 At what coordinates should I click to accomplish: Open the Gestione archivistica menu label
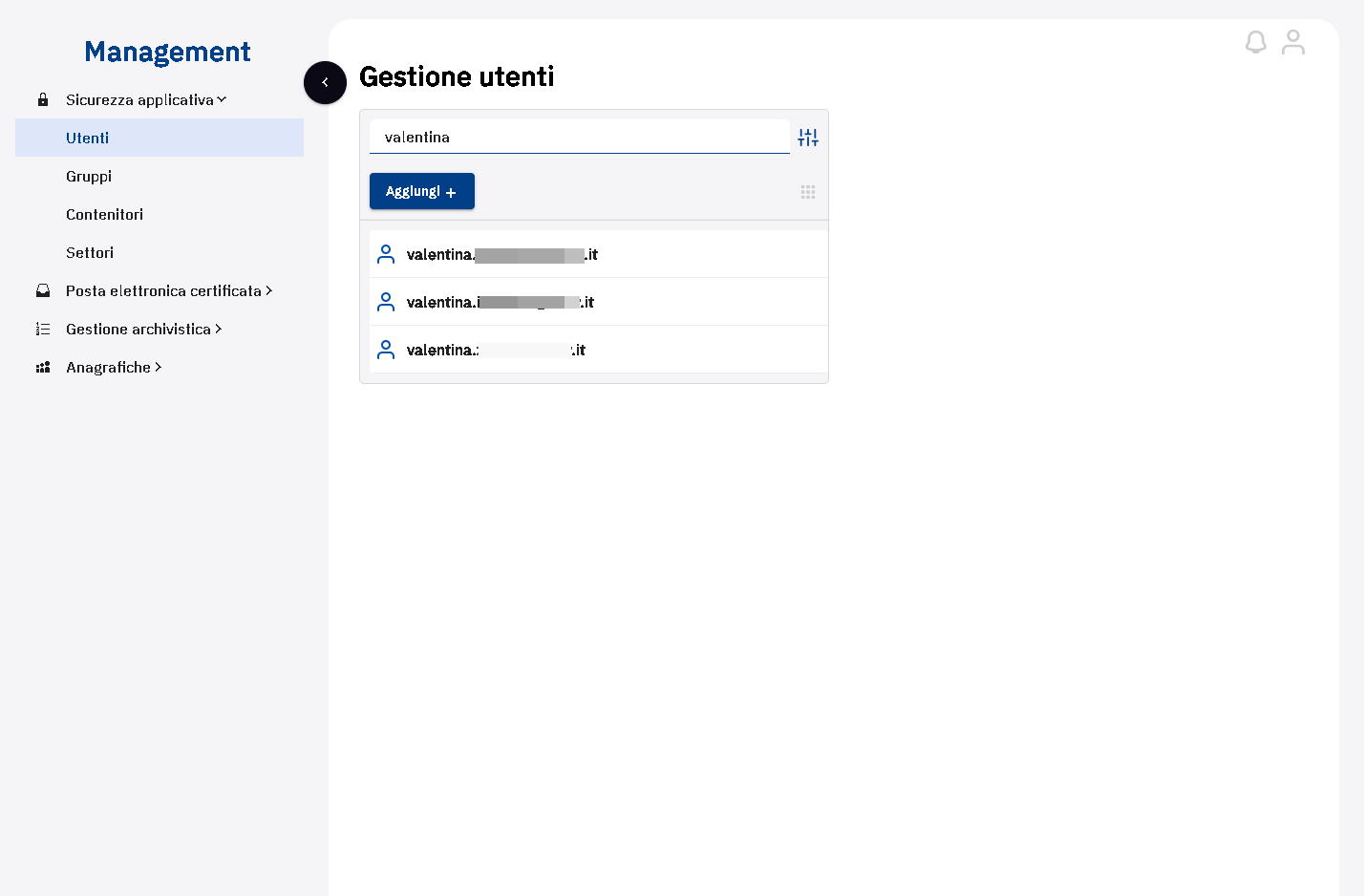pos(139,329)
